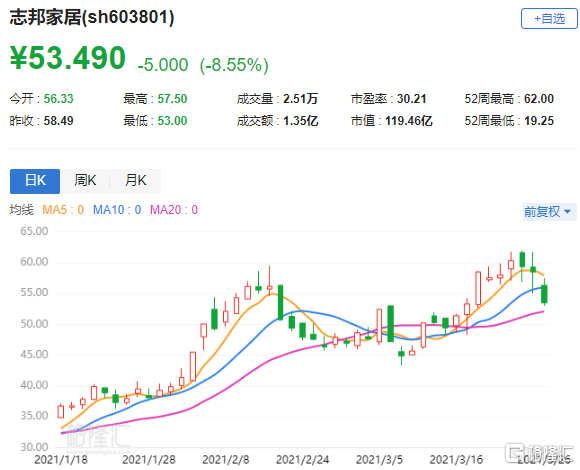Click the 35.00 price axis label
580x470 pixels.
(34, 416)
